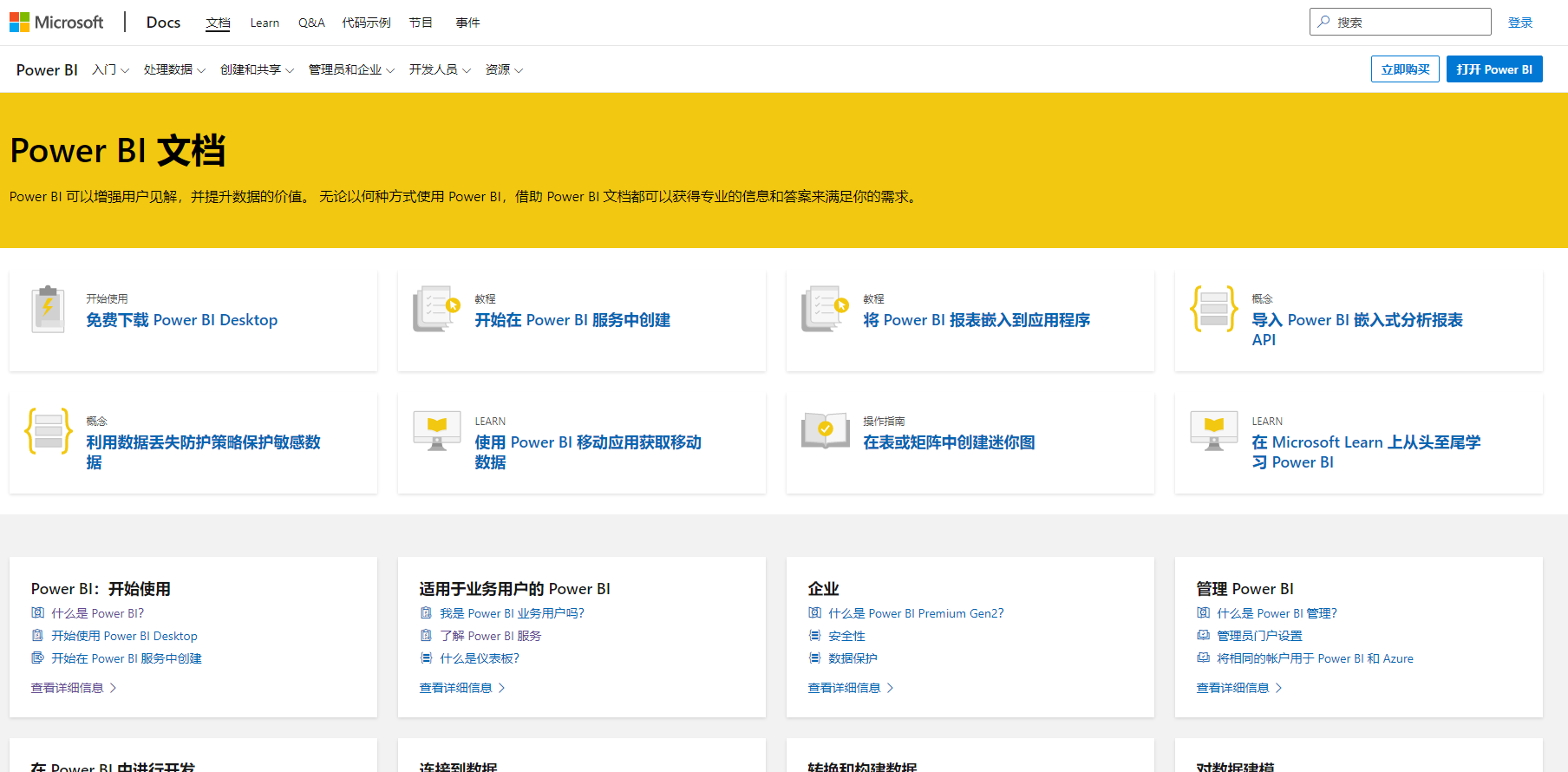
Task: Open 管理员门户设置 link
Action: (1259, 636)
